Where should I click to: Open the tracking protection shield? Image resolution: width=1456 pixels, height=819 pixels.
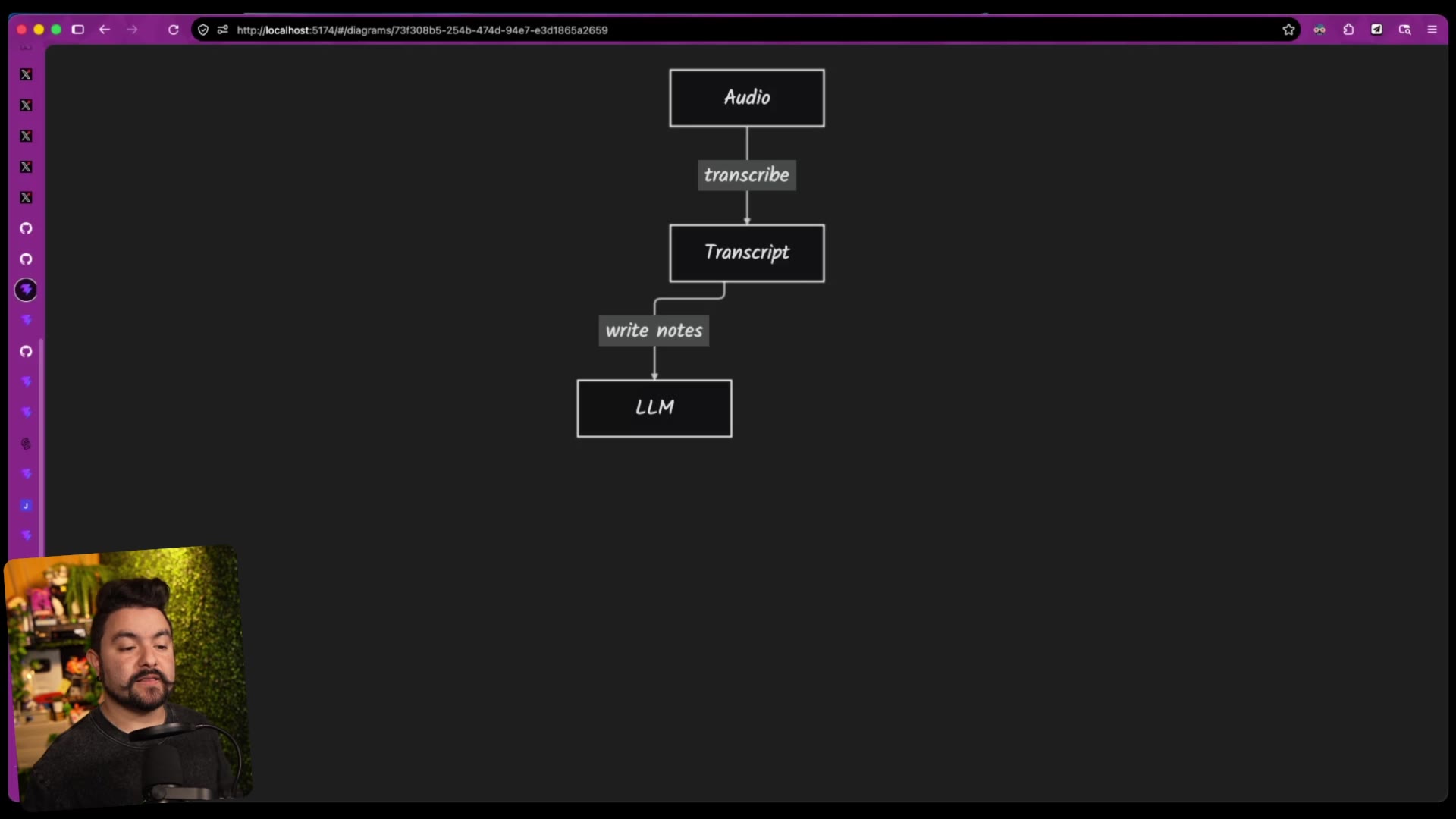point(203,30)
